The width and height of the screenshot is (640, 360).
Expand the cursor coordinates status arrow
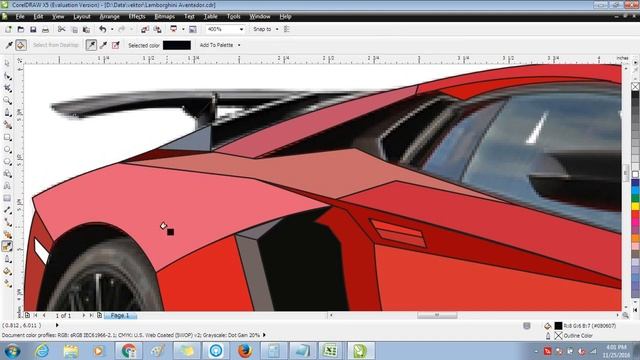(x=57, y=325)
